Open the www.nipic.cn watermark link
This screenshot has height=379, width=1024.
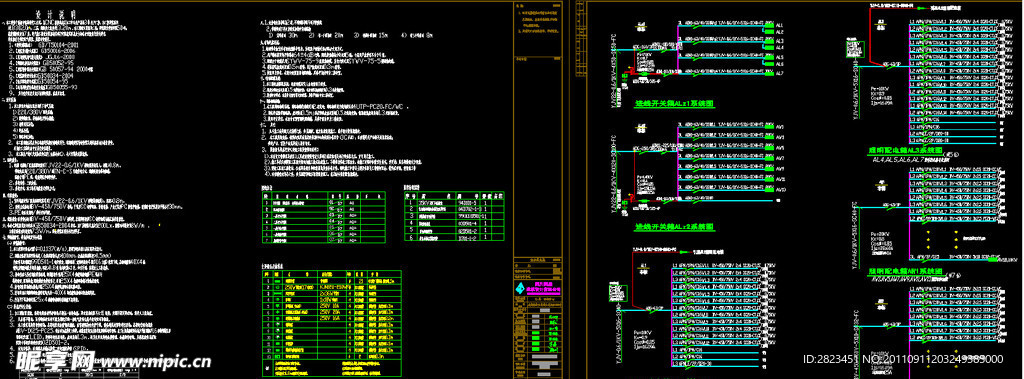(154, 361)
